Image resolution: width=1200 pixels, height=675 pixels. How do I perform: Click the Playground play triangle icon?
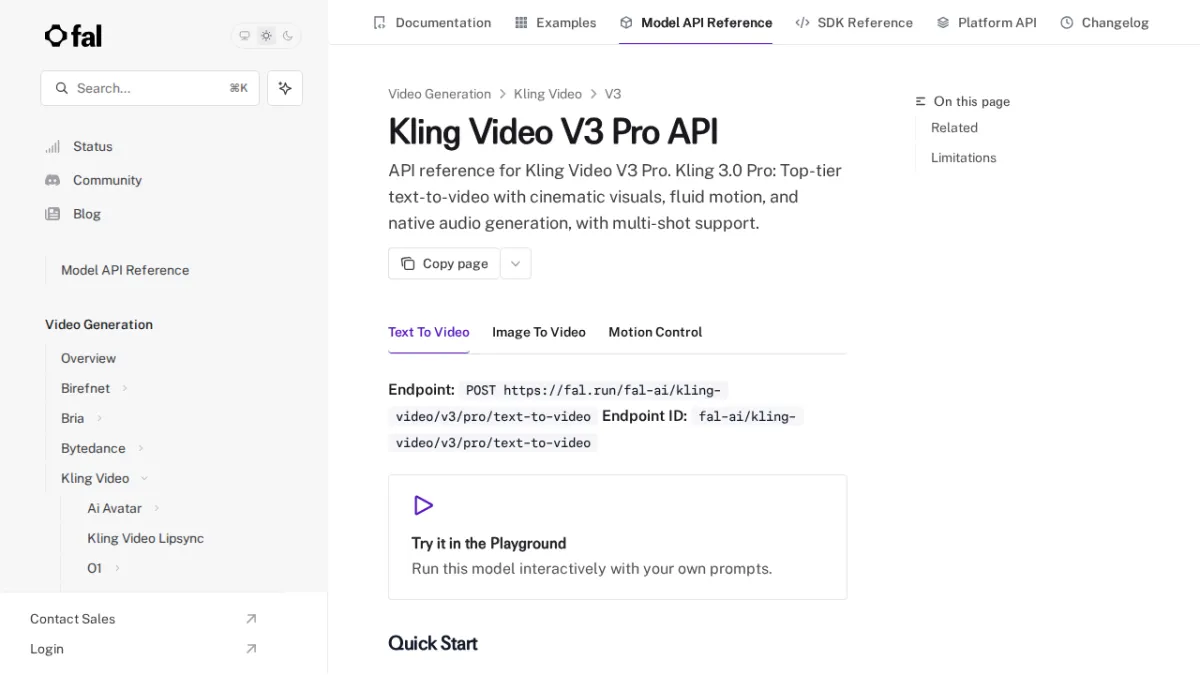pos(423,506)
